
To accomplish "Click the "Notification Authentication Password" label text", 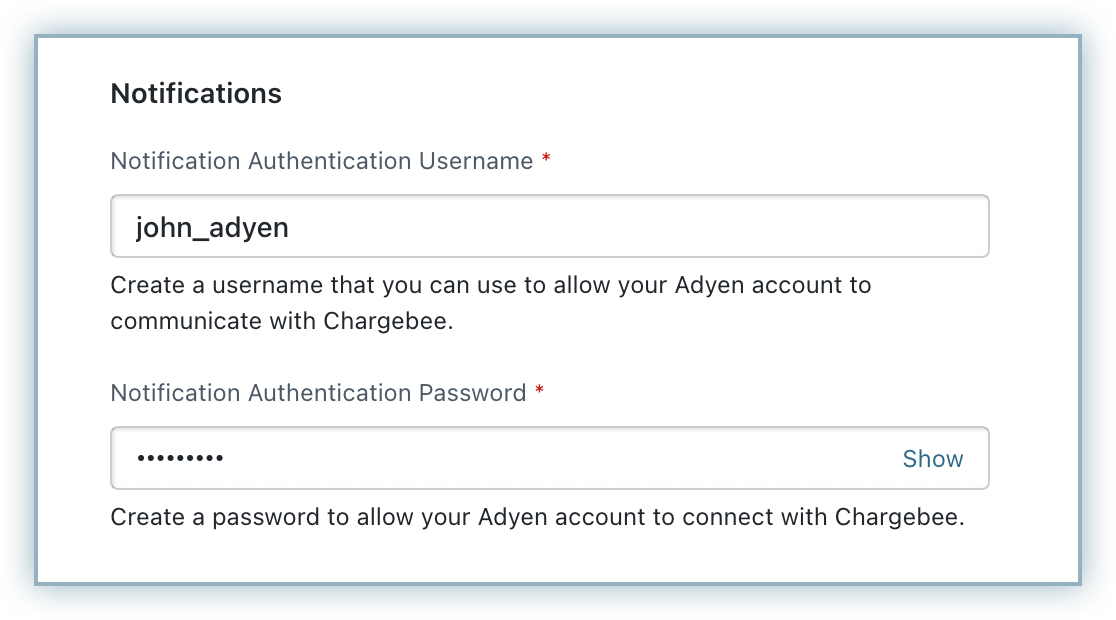I will [x=318, y=393].
